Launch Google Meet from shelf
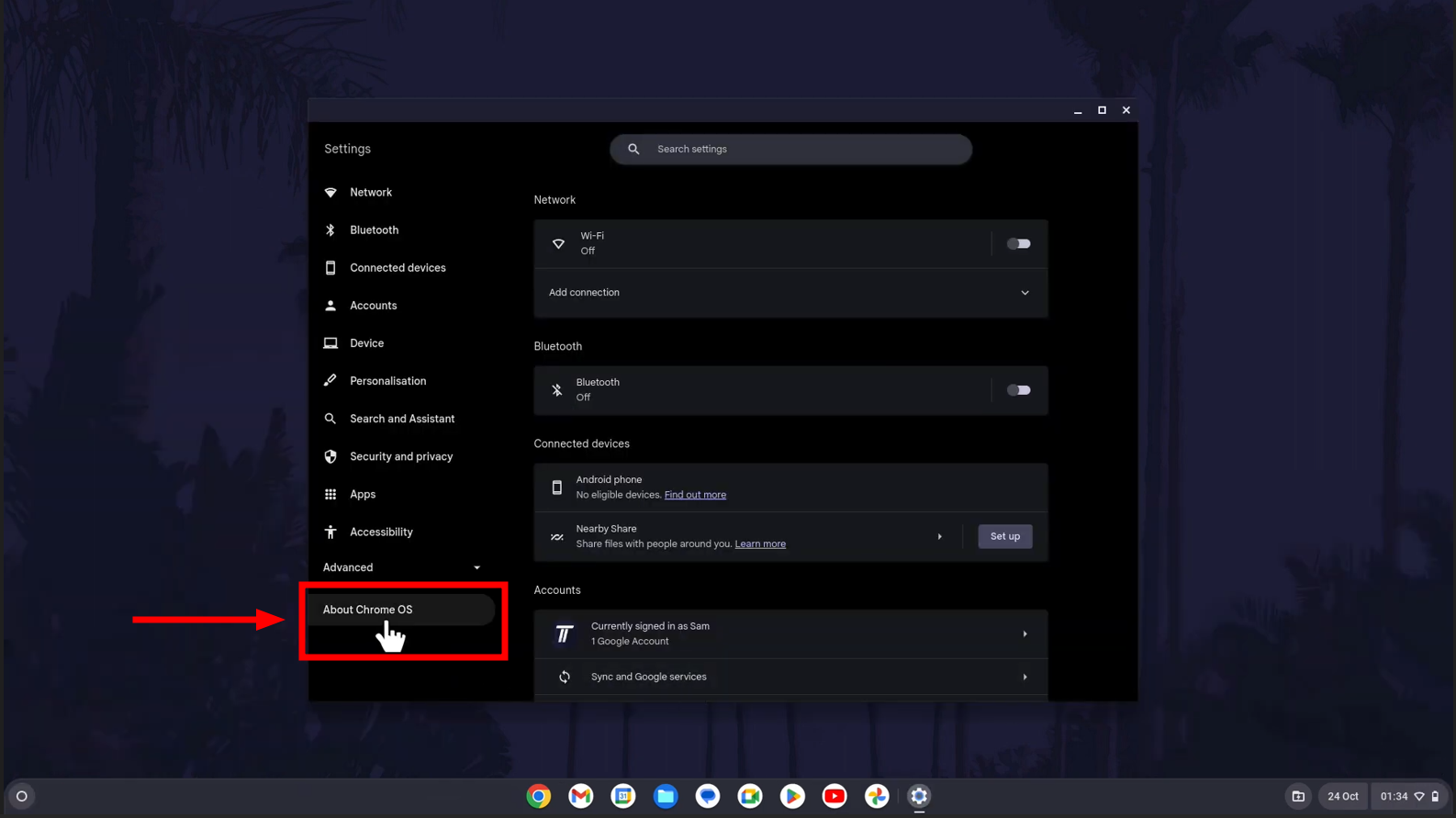1456x818 pixels. click(x=750, y=796)
